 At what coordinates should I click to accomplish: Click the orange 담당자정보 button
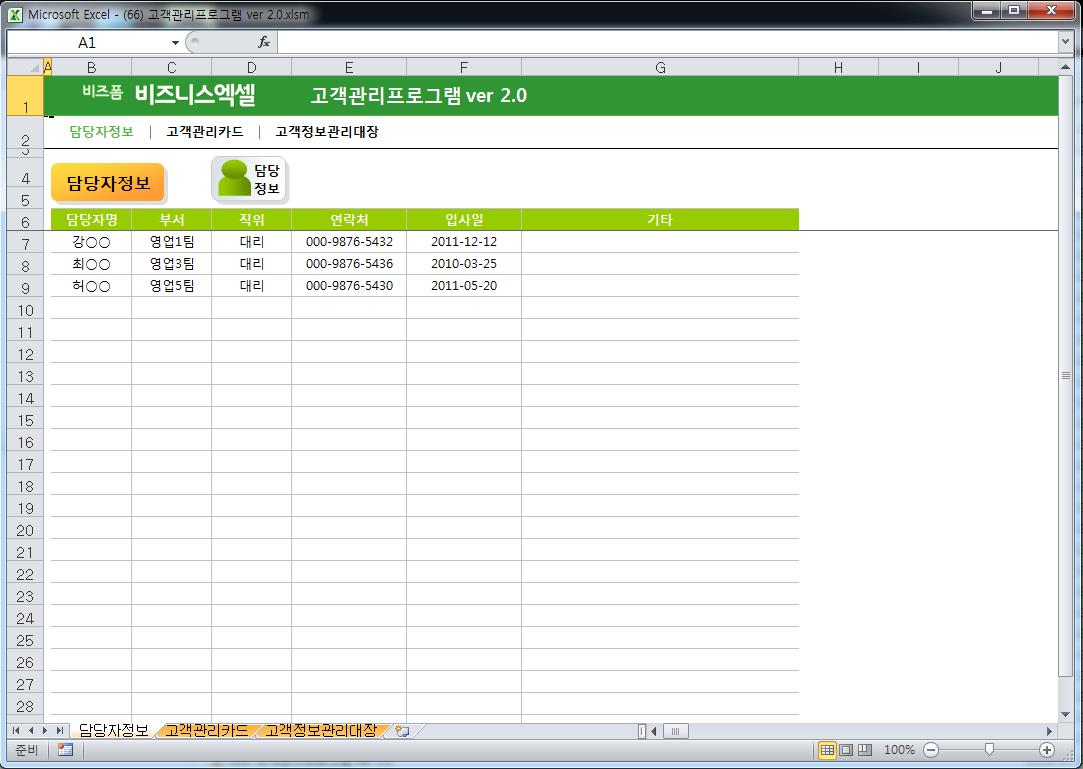point(107,183)
